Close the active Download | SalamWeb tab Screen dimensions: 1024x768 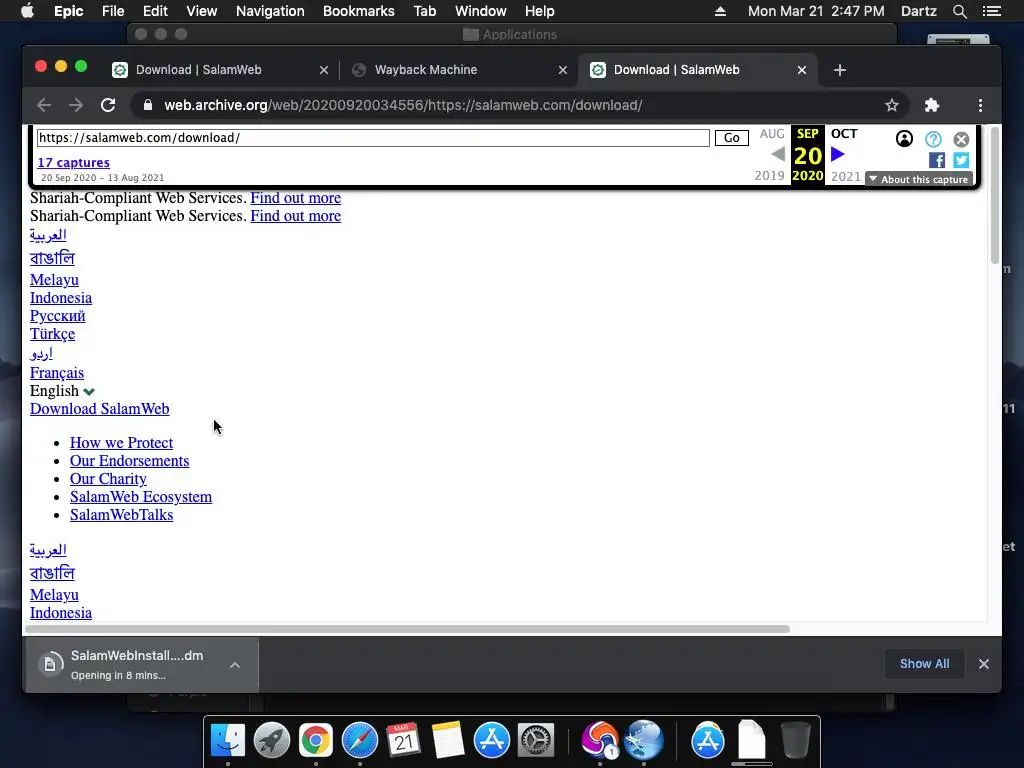click(x=802, y=70)
